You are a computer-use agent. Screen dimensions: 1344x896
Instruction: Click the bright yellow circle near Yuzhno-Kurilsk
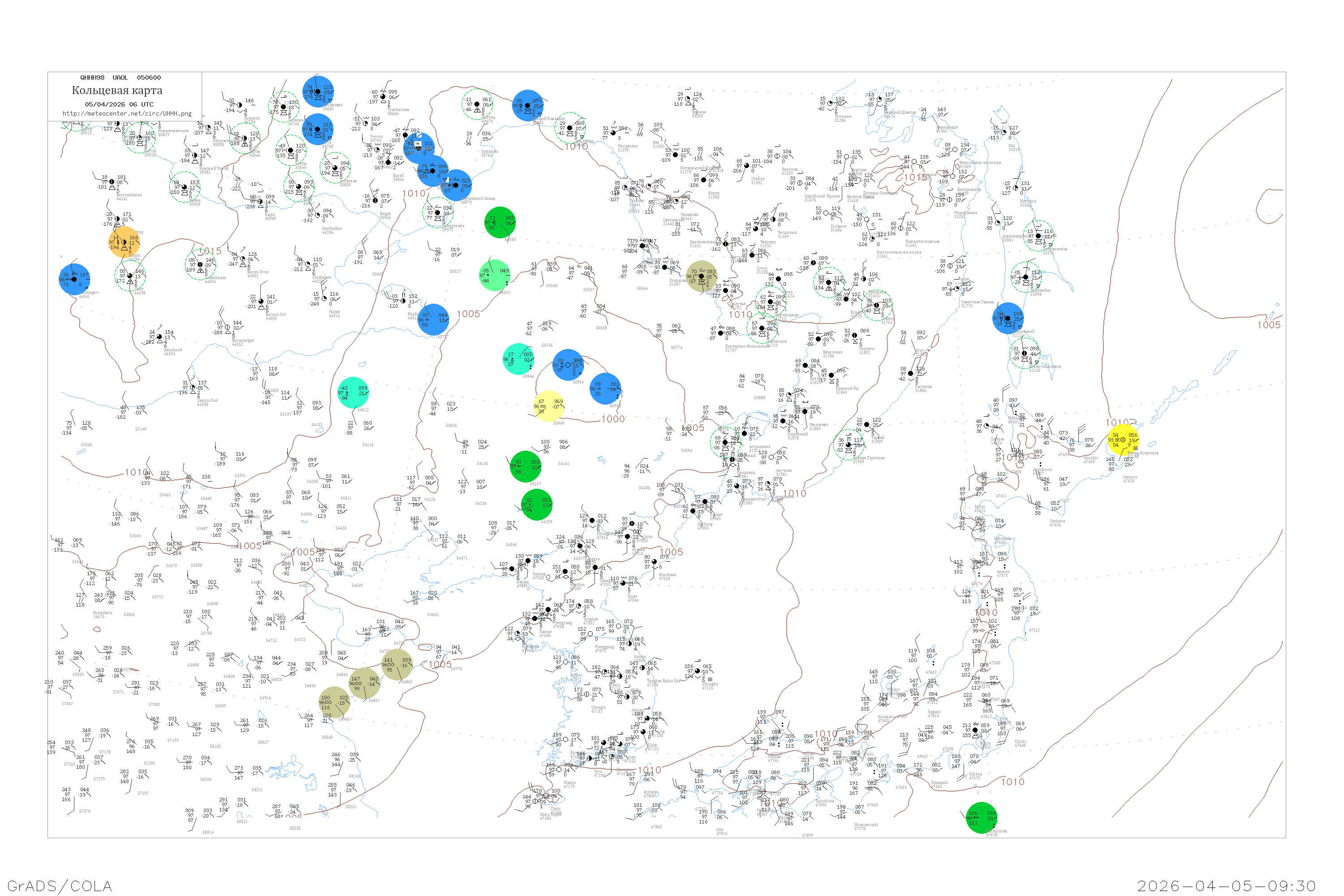[1123, 439]
